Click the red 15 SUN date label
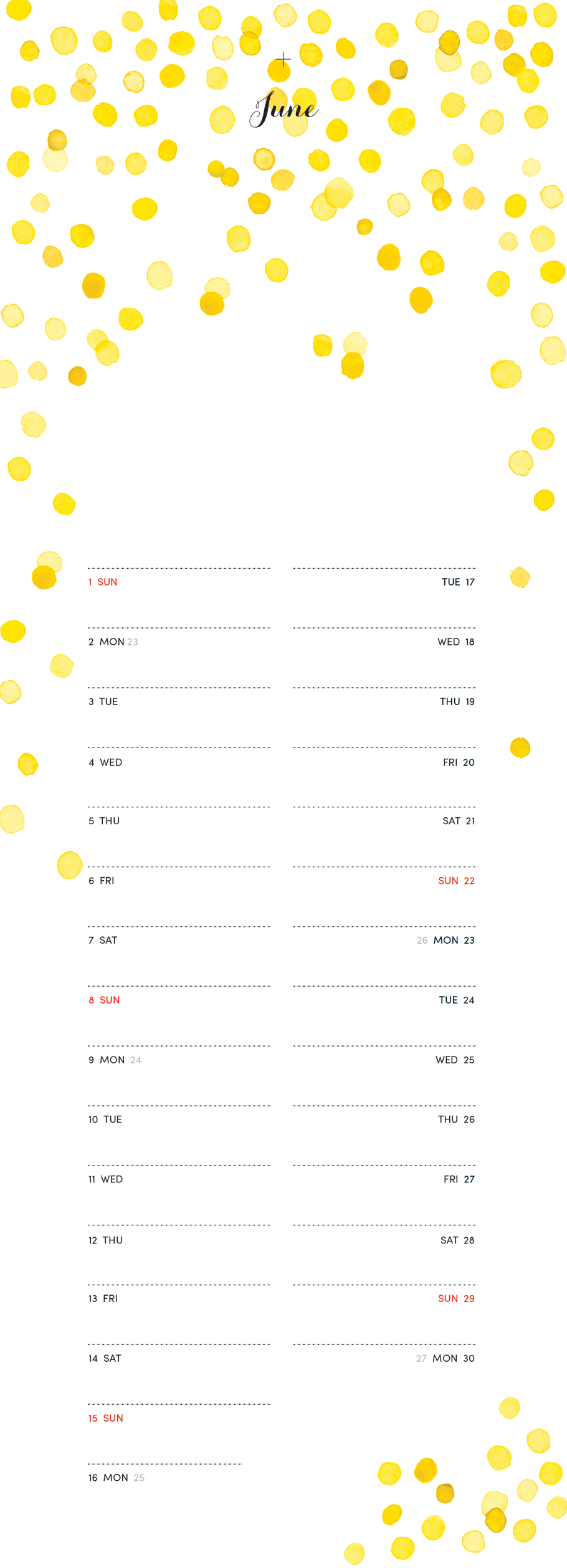Image resolution: width=567 pixels, height=1568 pixels. coord(105,1418)
